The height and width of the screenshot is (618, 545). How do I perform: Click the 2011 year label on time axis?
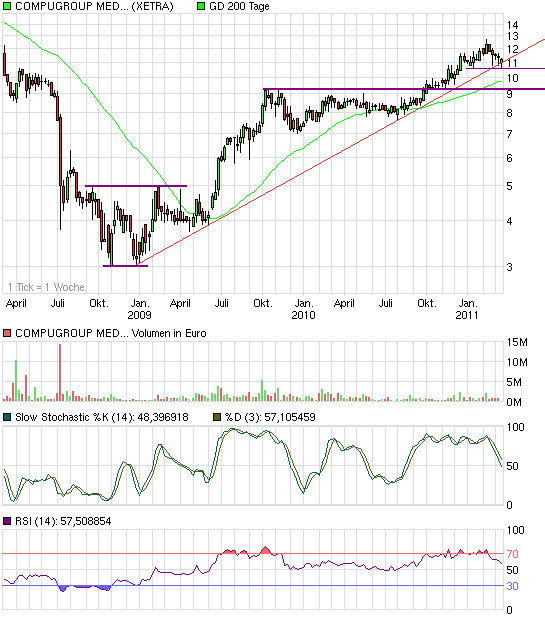tap(467, 315)
